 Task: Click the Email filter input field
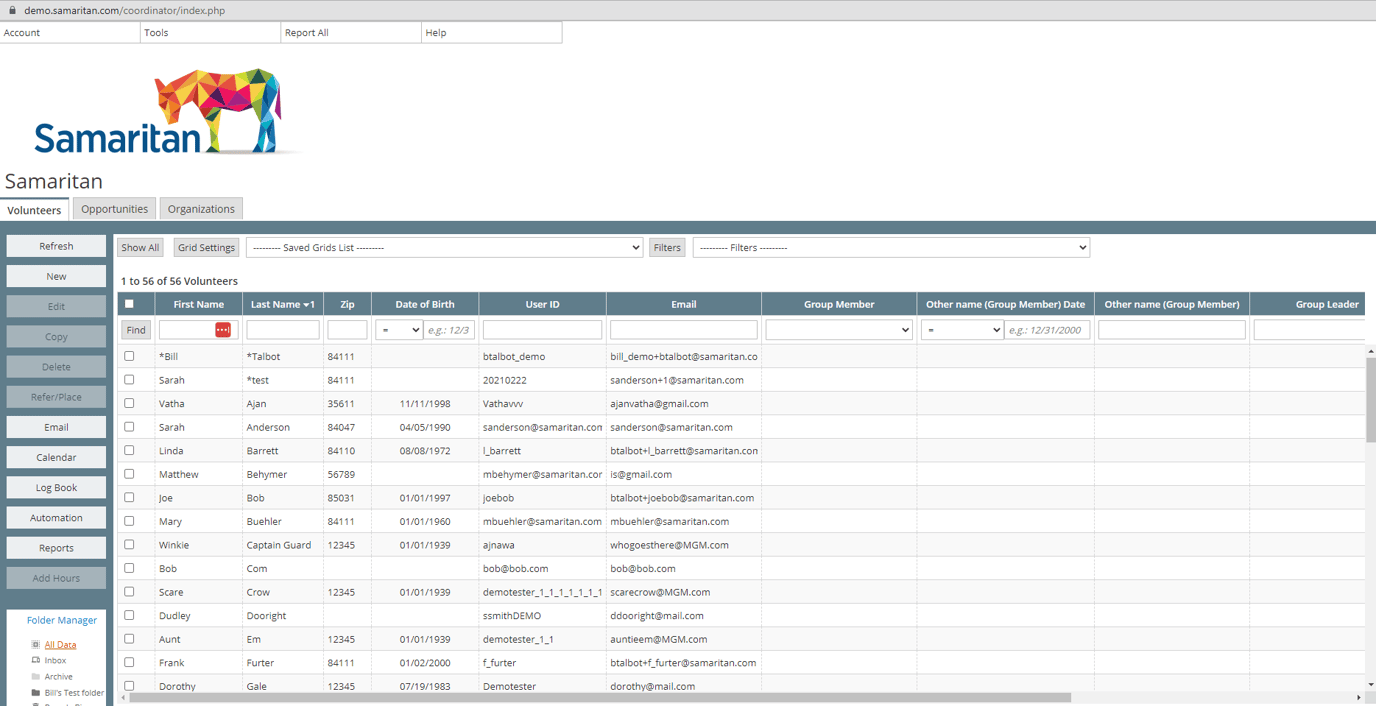(x=683, y=330)
